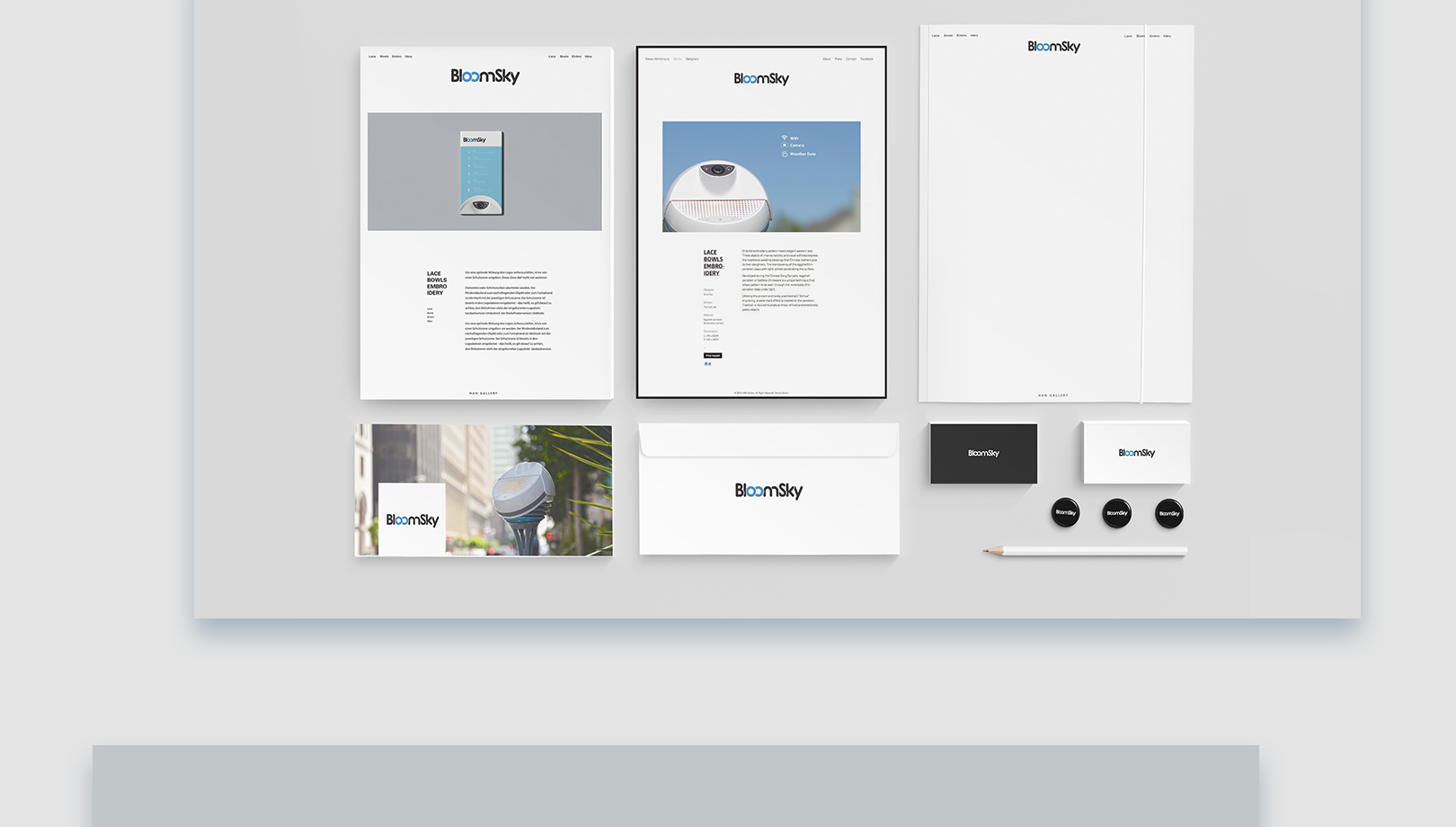Click the rightmost round BloomSky badge
The image size is (1456, 827).
(1169, 513)
